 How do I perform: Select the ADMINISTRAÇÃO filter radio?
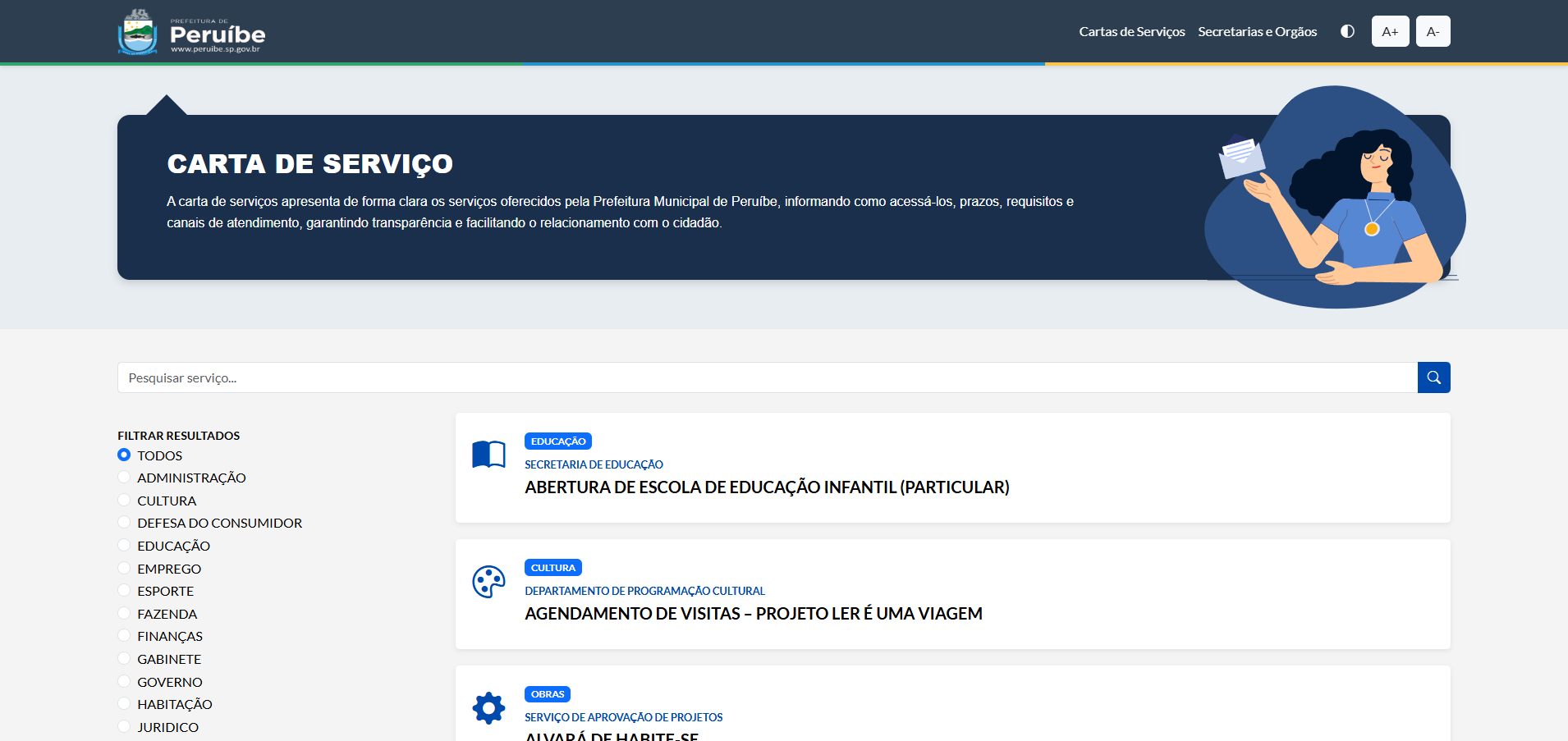(x=124, y=477)
